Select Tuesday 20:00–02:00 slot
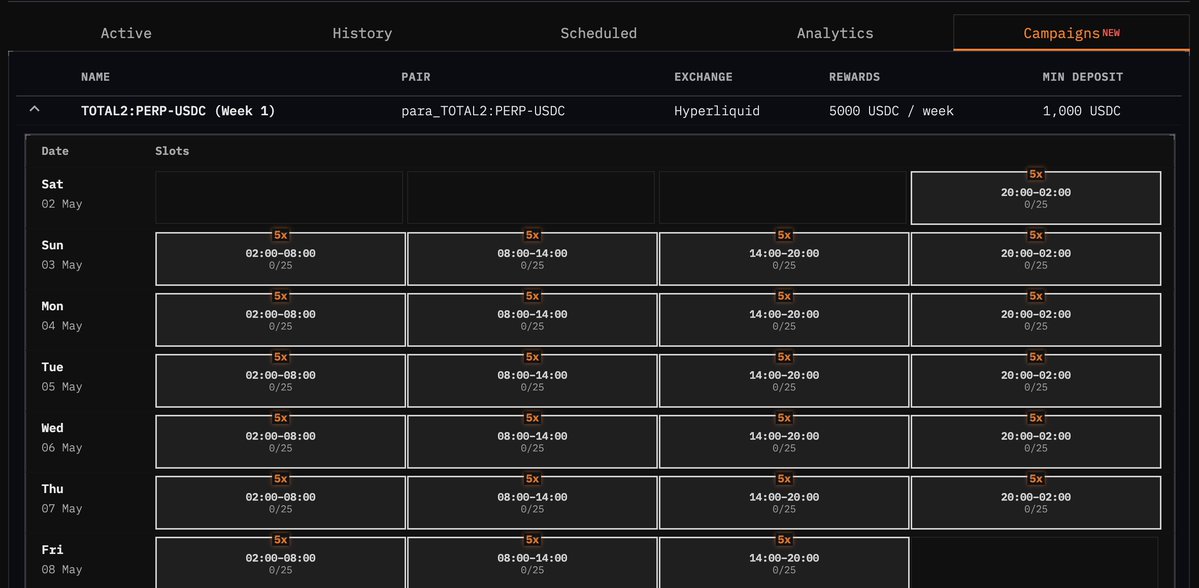 tap(1036, 380)
